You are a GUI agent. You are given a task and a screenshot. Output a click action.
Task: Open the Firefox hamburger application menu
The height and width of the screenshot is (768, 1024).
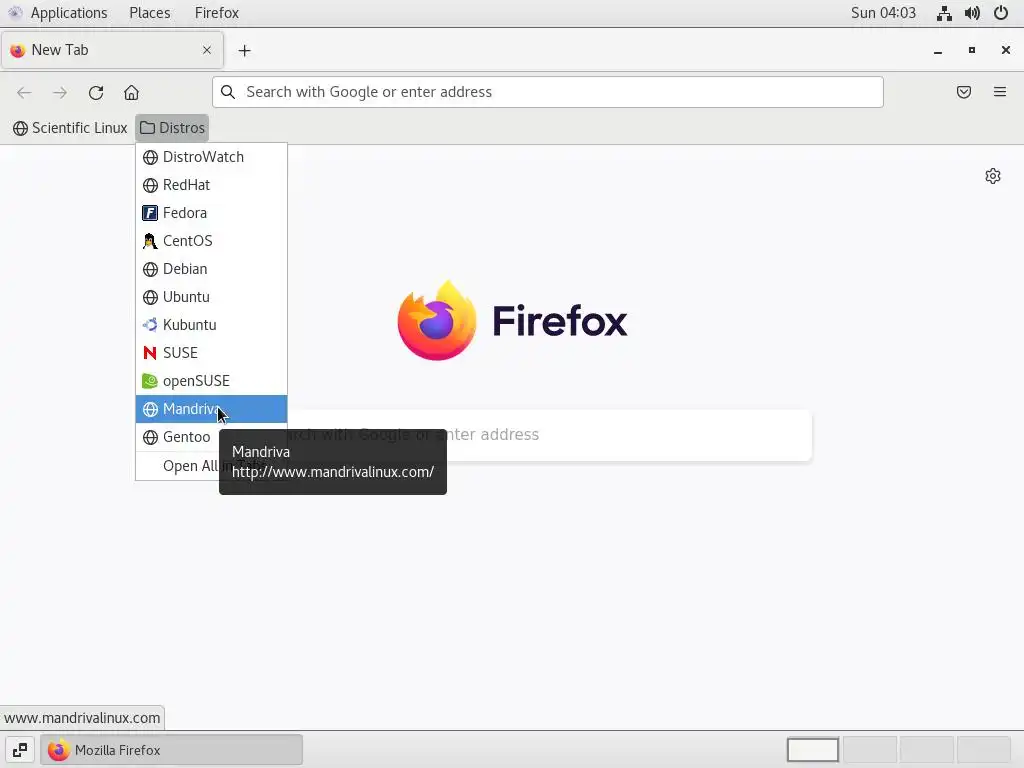[x=1000, y=92]
